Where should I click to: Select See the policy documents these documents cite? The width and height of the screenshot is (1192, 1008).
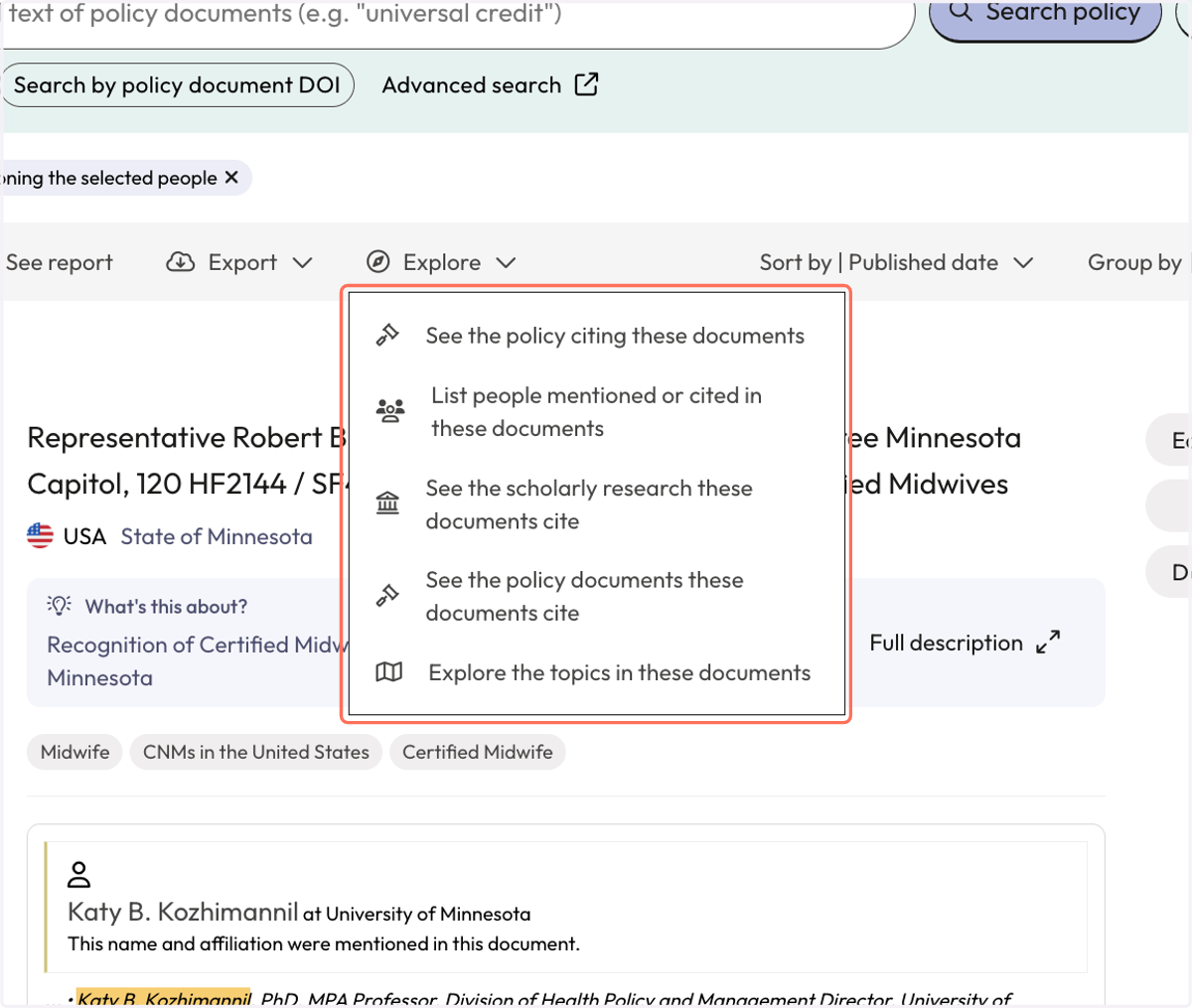coord(596,596)
